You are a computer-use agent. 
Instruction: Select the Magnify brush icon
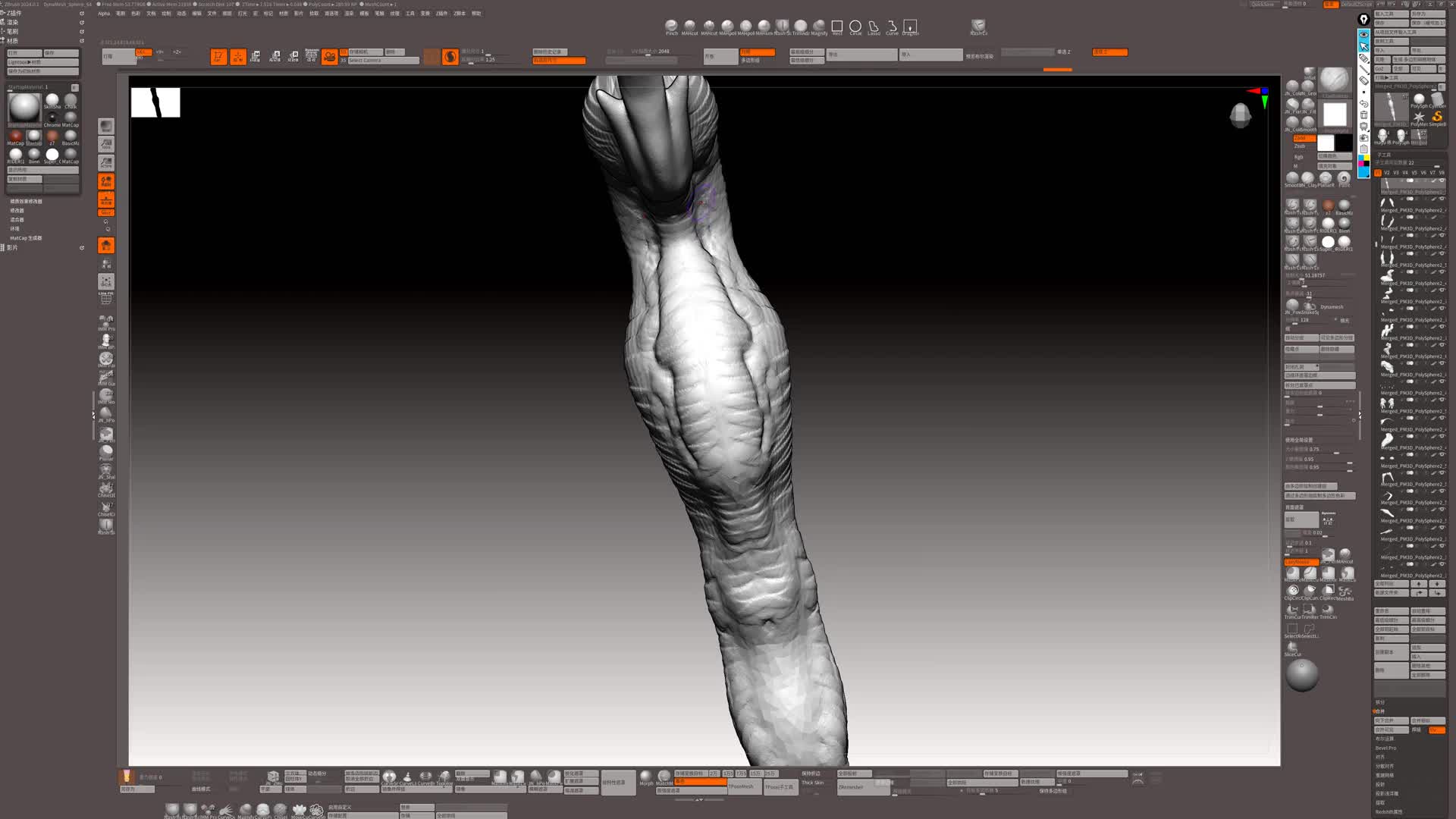[x=819, y=27]
